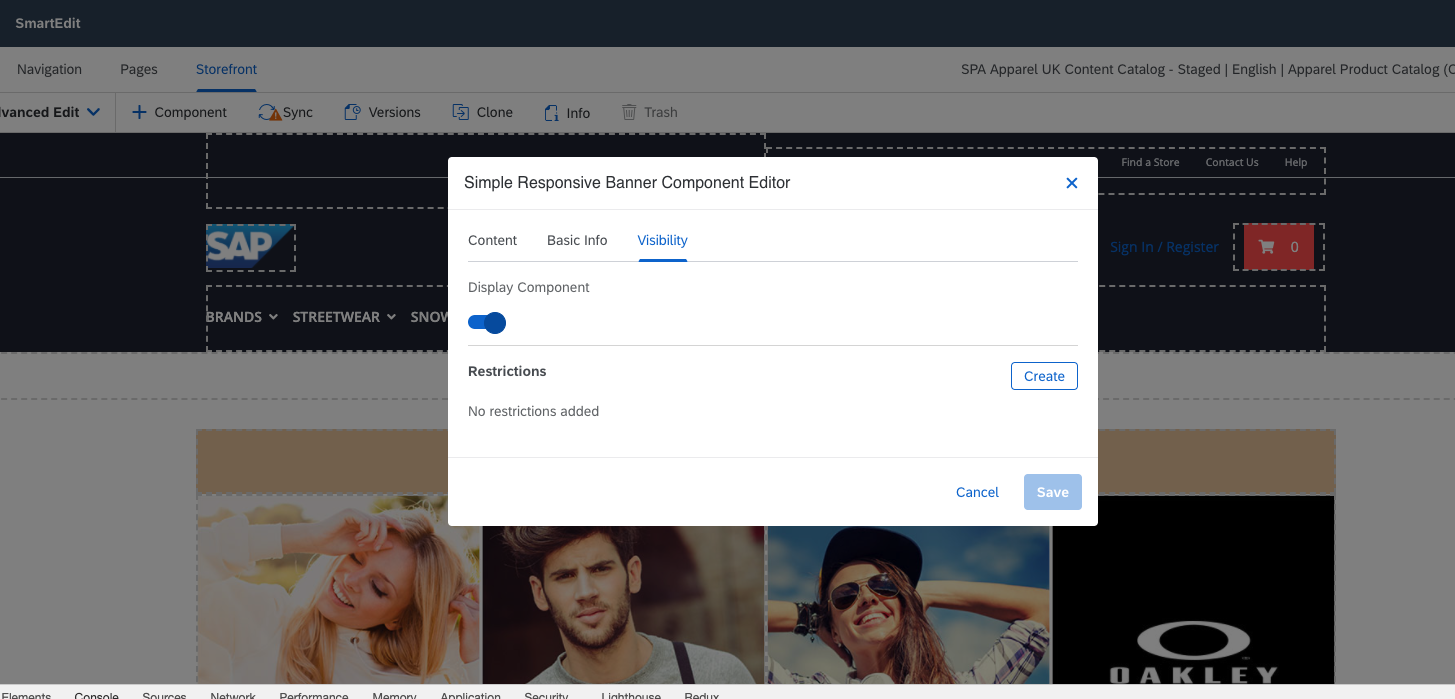Close the banner editor with the X
1455x699 pixels.
pos(1071,183)
